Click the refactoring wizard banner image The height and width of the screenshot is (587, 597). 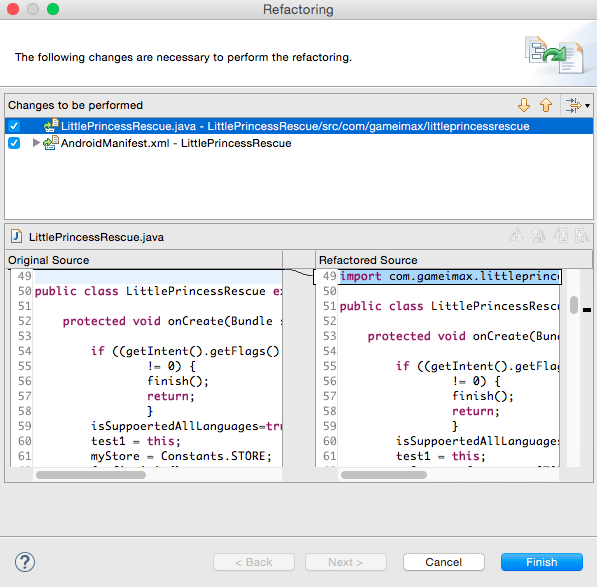554,54
